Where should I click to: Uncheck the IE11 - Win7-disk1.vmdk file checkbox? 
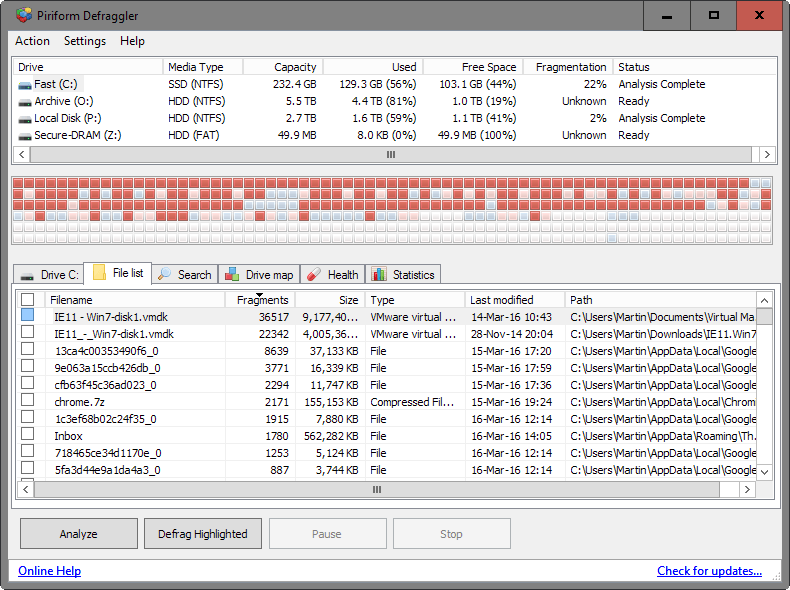point(27,315)
